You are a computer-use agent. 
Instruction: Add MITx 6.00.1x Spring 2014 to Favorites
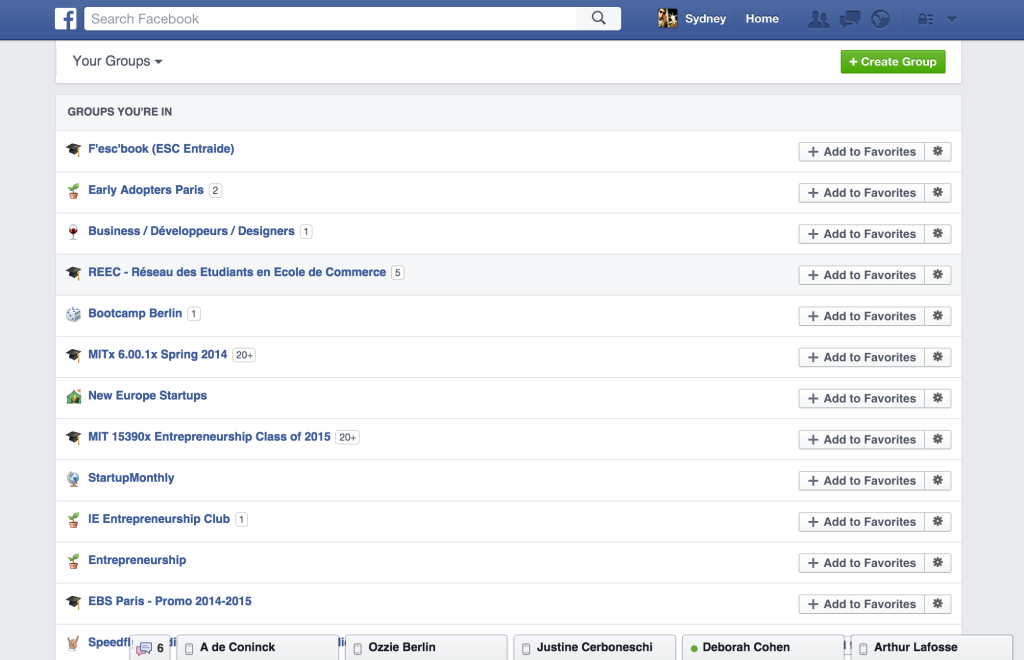tap(861, 357)
